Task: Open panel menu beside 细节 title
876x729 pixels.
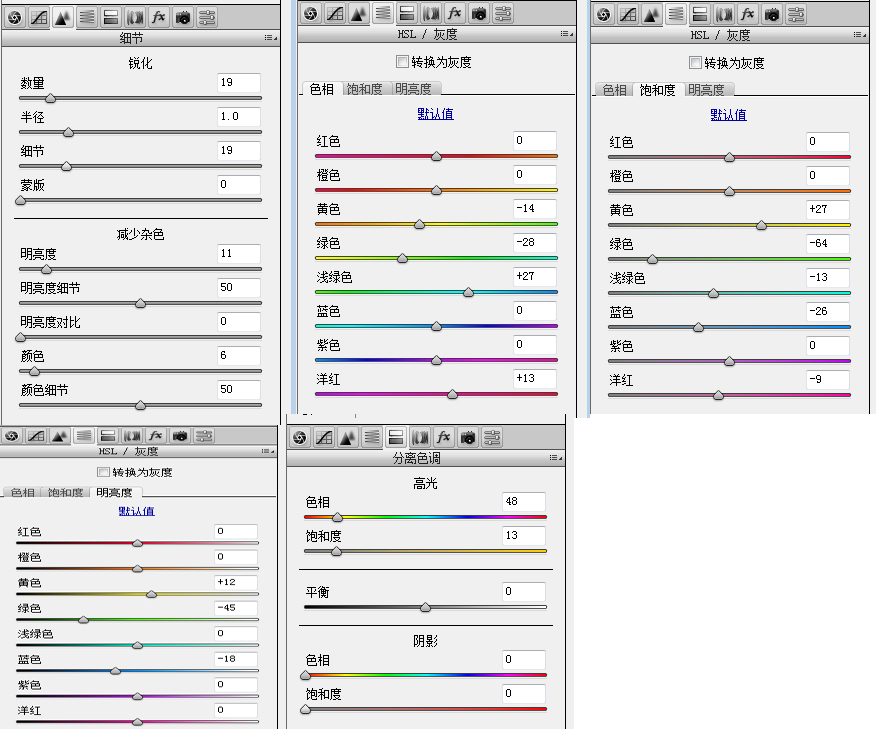Action: point(270,38)
